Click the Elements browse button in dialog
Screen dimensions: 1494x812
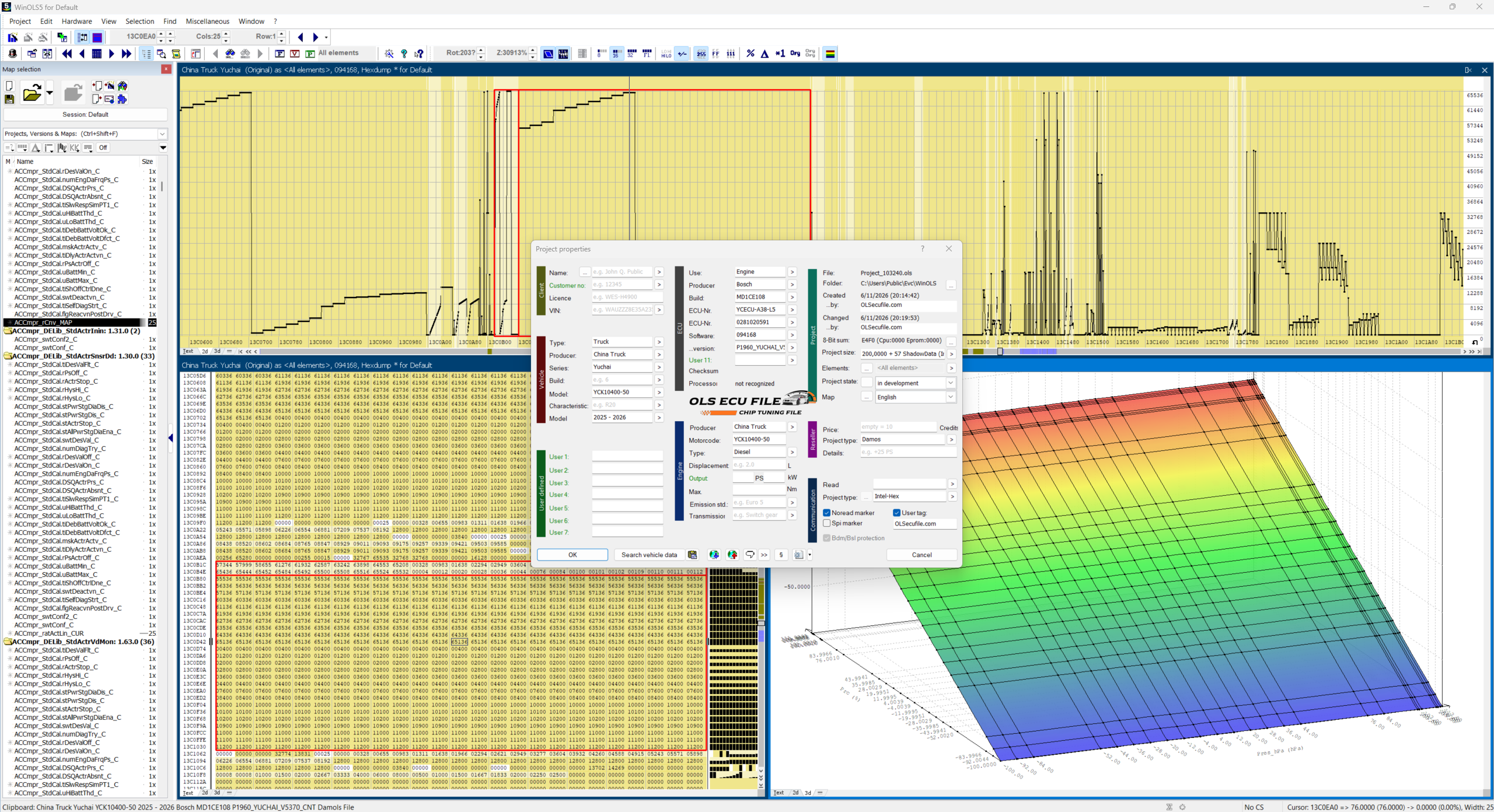[867, 368]
